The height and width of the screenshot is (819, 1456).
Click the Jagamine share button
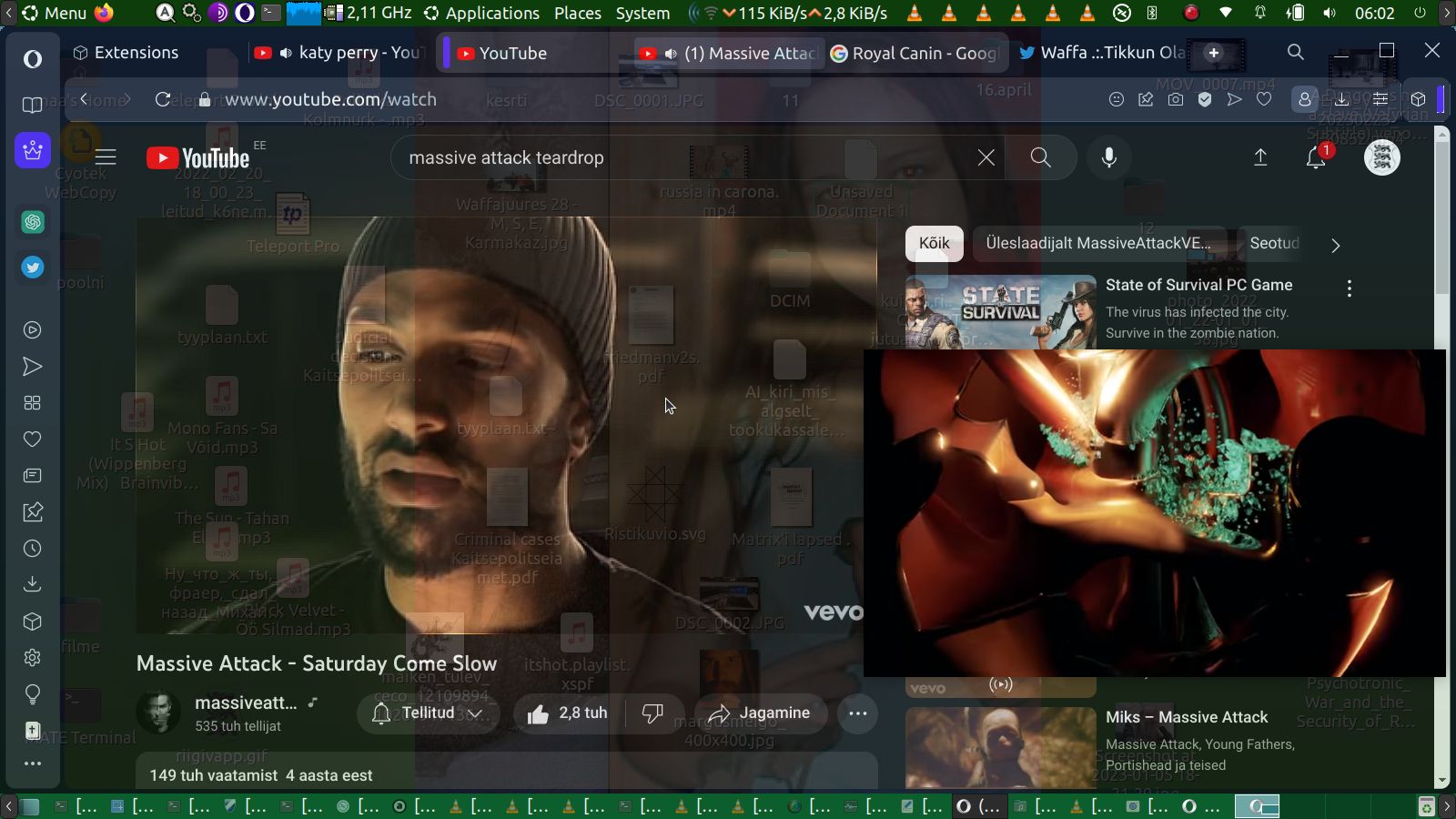coord(761,713)
